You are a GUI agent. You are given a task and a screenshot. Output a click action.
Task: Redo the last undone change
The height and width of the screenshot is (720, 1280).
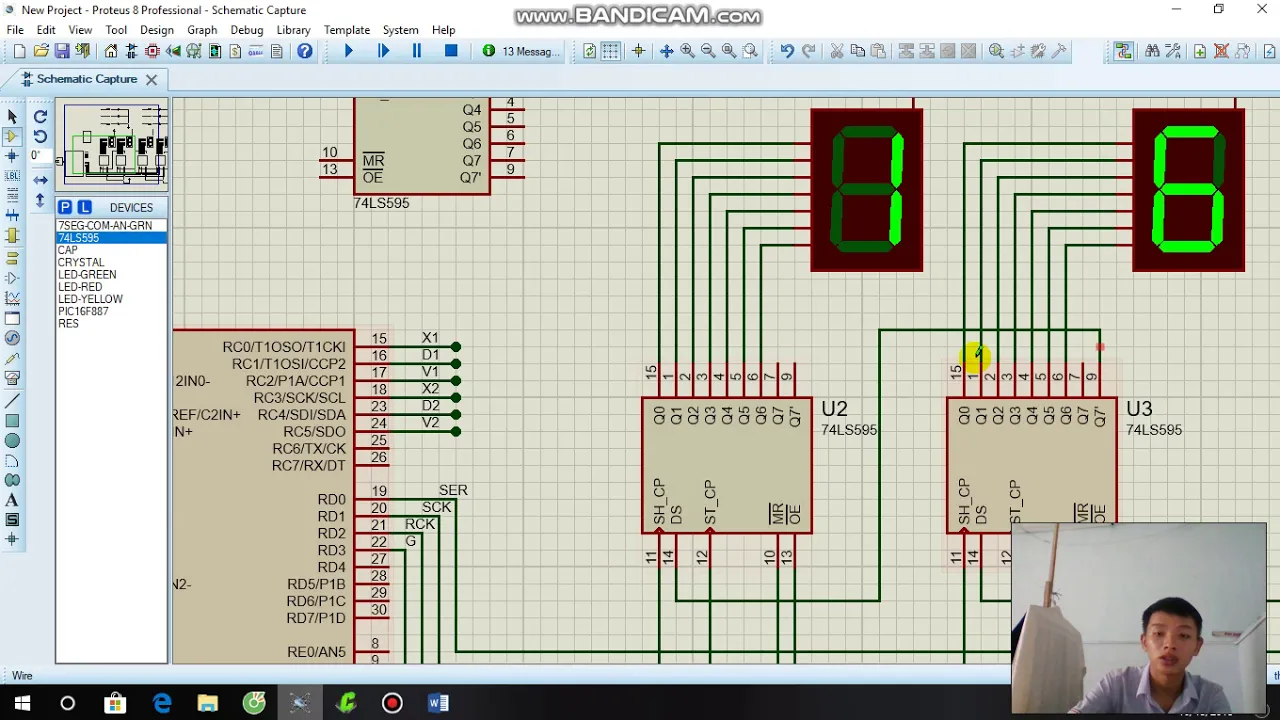pos(808,51)
